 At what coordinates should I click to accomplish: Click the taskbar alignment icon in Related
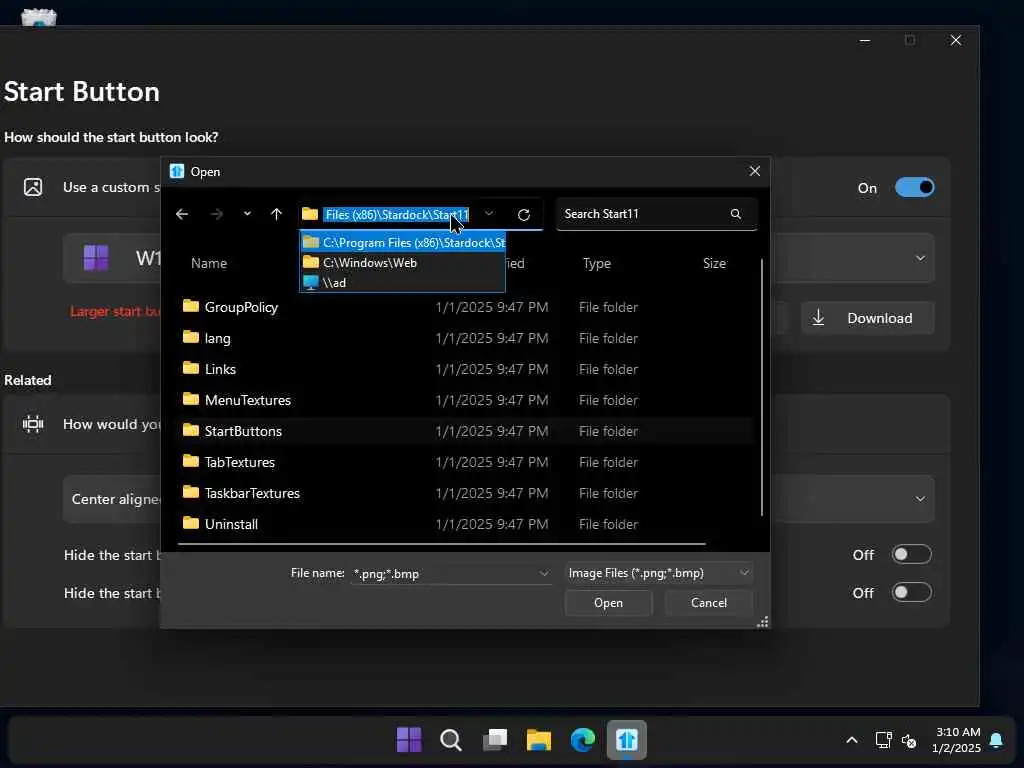pyautogui.click(x=33, y=424)
